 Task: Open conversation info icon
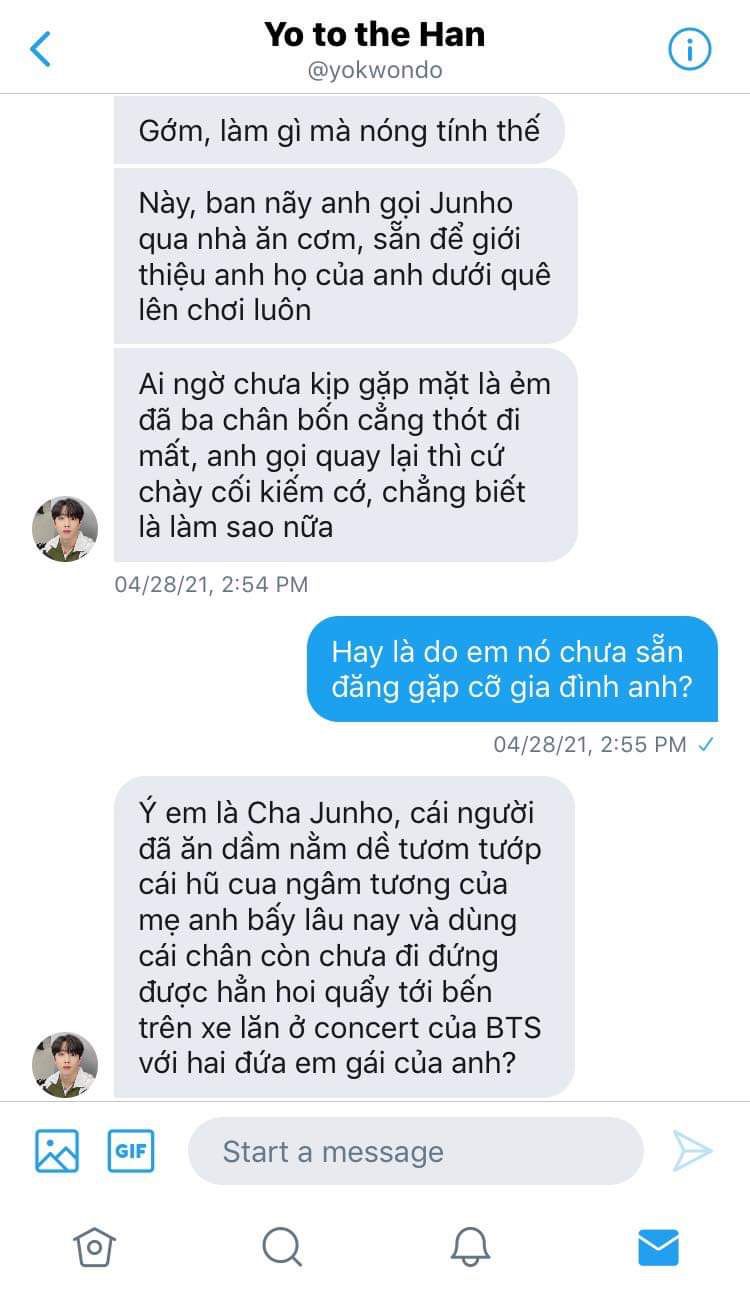click(689, 48)
